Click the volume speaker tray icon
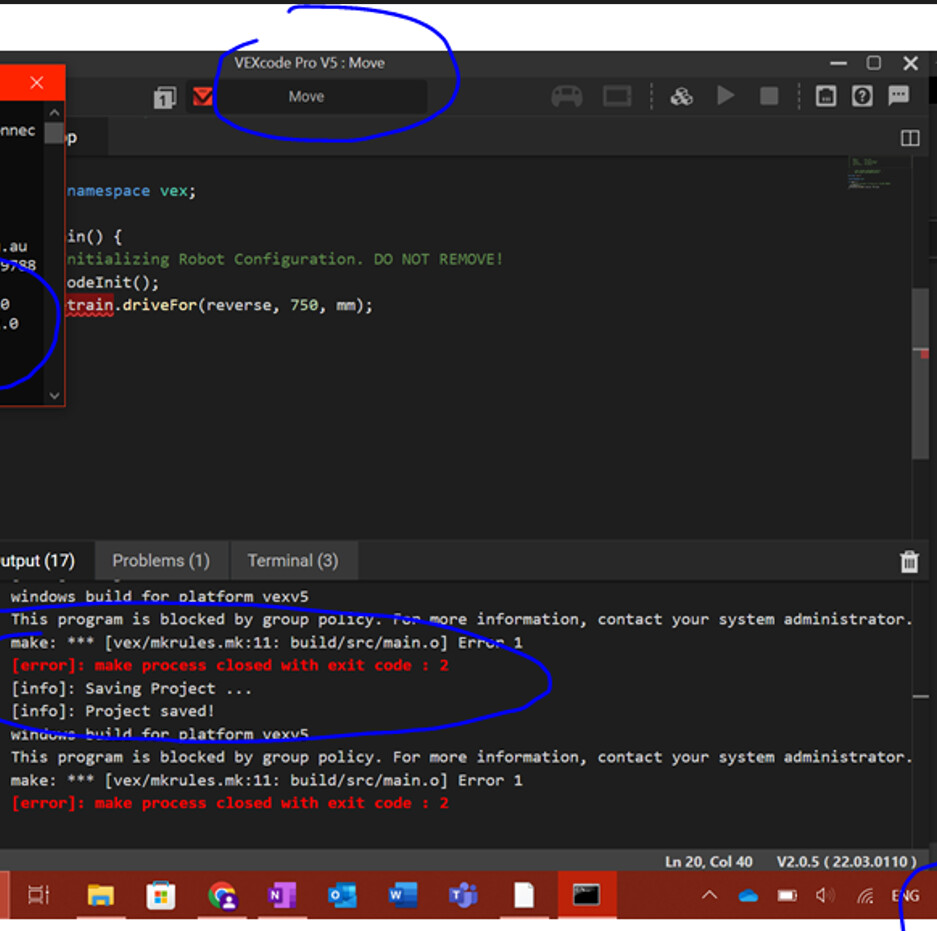937x931 pixels. click(x=825, y=895)
